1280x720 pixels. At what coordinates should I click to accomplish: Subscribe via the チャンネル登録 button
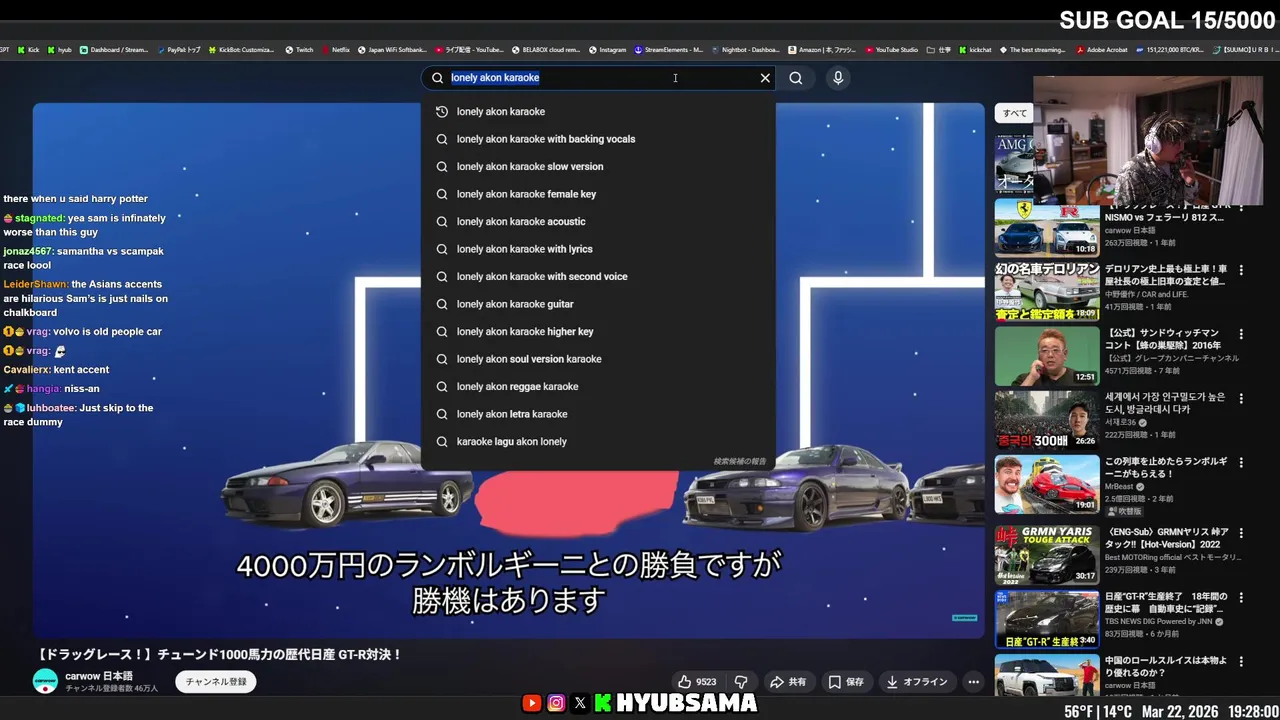(216, 682)
